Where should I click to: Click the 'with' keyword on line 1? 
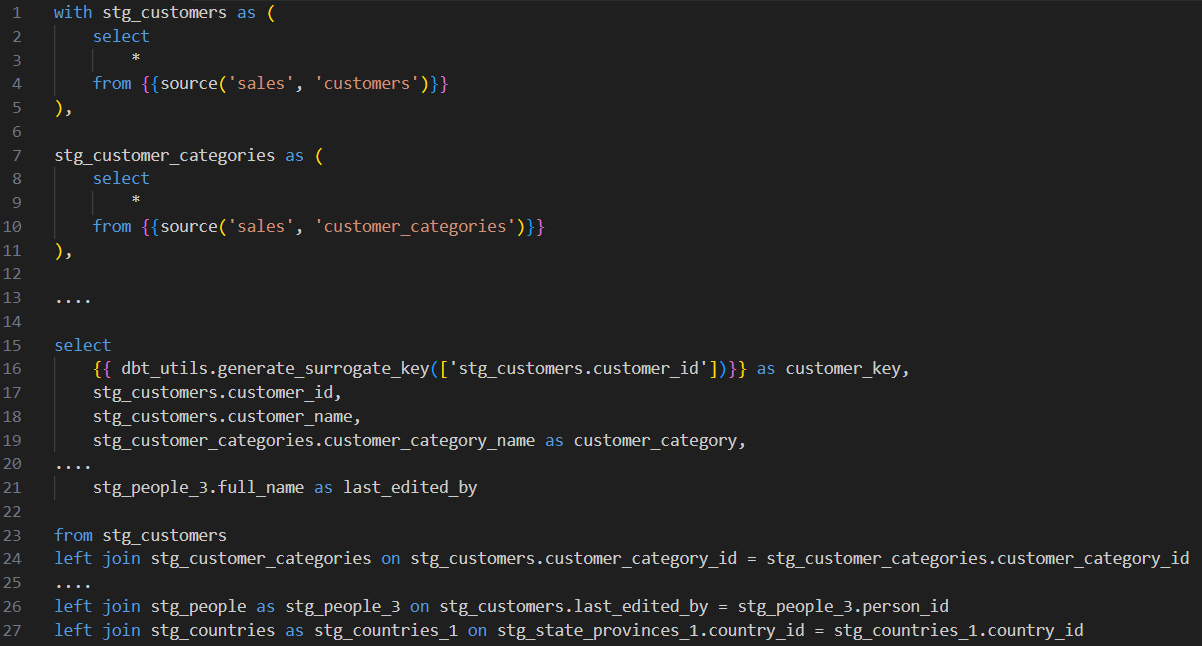73,13
